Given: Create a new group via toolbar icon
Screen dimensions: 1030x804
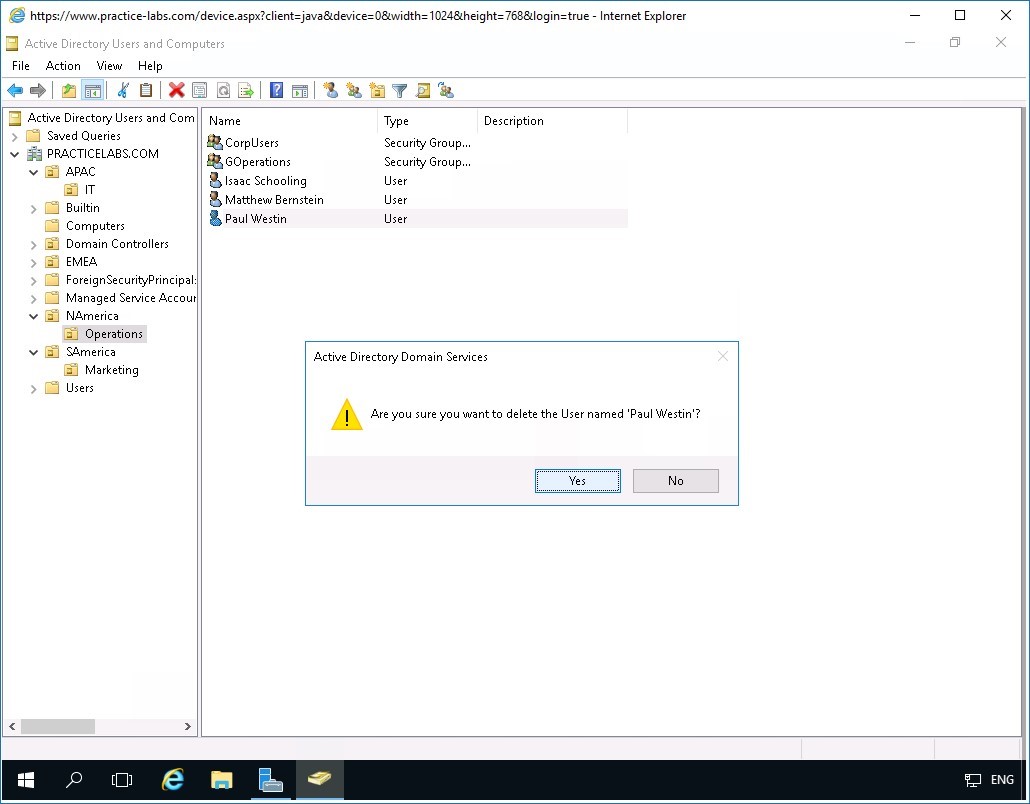Looking at the screenshot, I should [354, 91].
